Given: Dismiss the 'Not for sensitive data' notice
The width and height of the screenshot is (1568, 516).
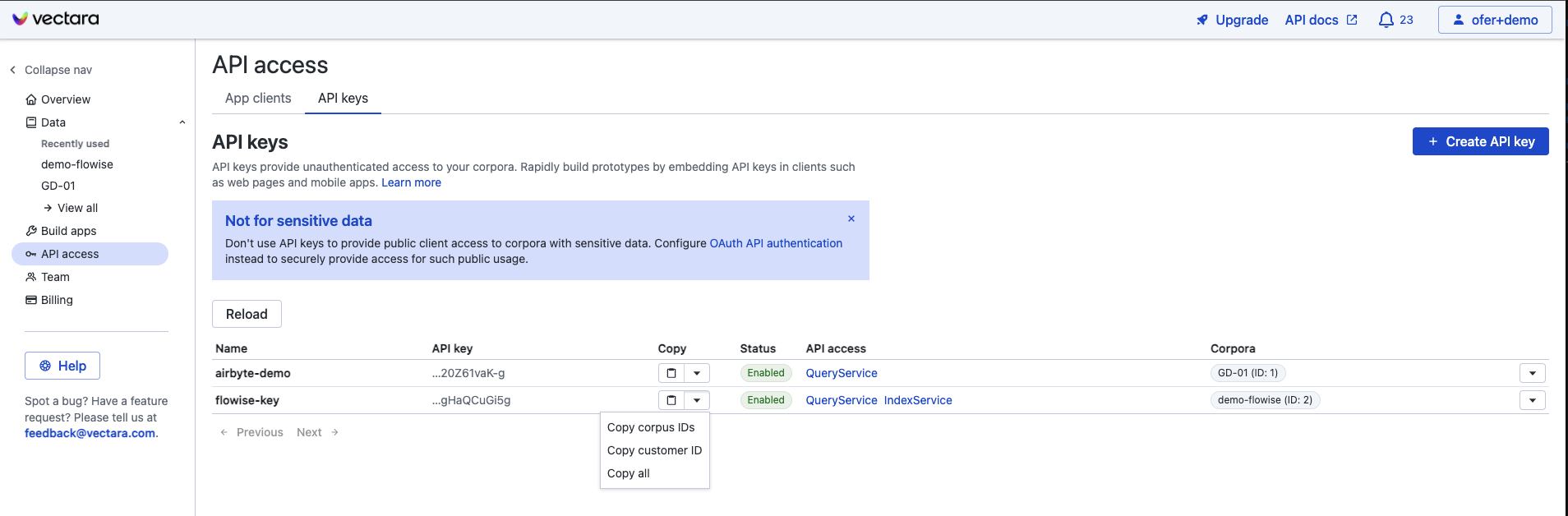Looking at the screenshot, I should coord(851,219).
